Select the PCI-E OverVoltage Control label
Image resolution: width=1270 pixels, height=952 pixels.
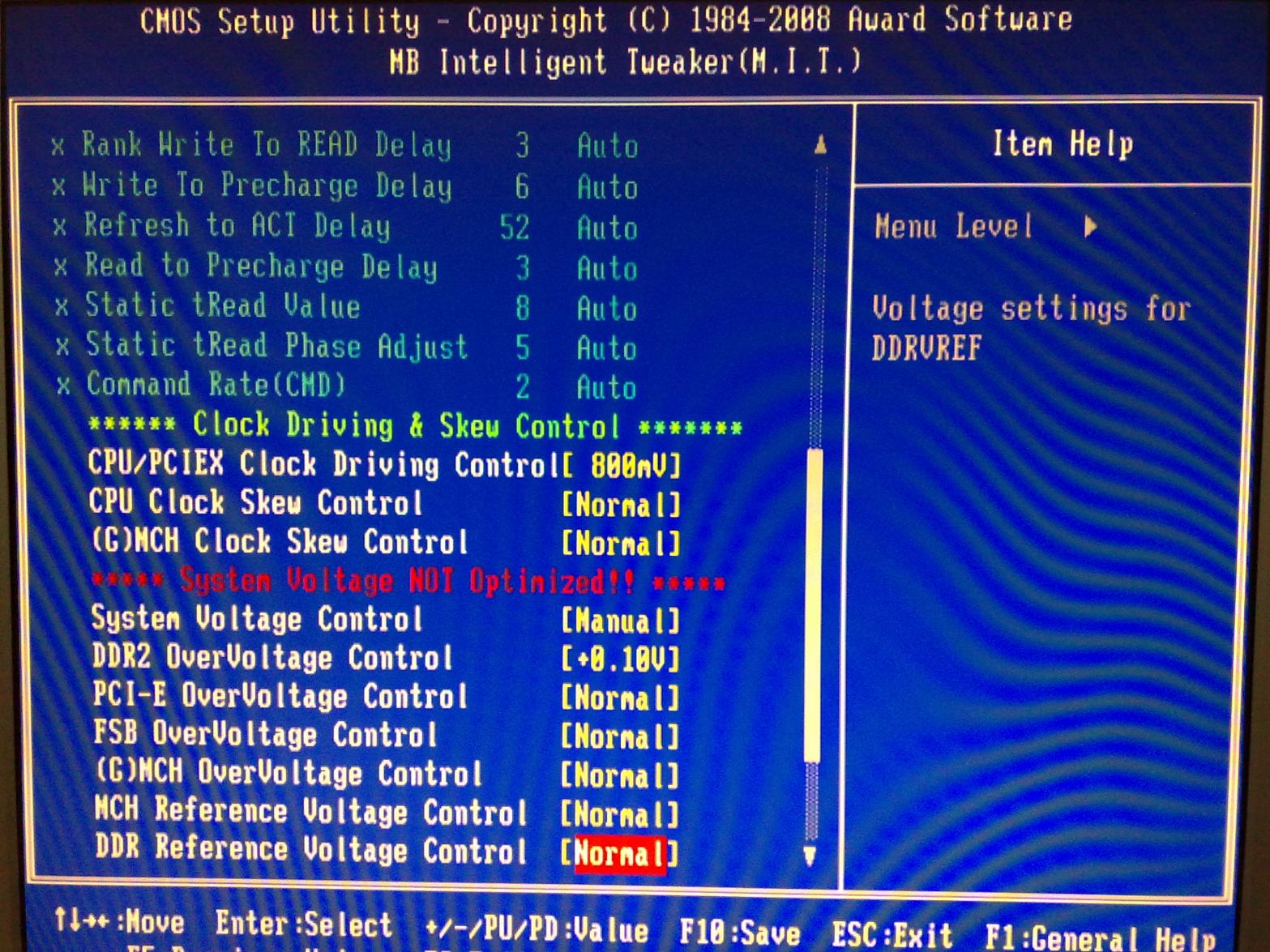pos(280,695)
